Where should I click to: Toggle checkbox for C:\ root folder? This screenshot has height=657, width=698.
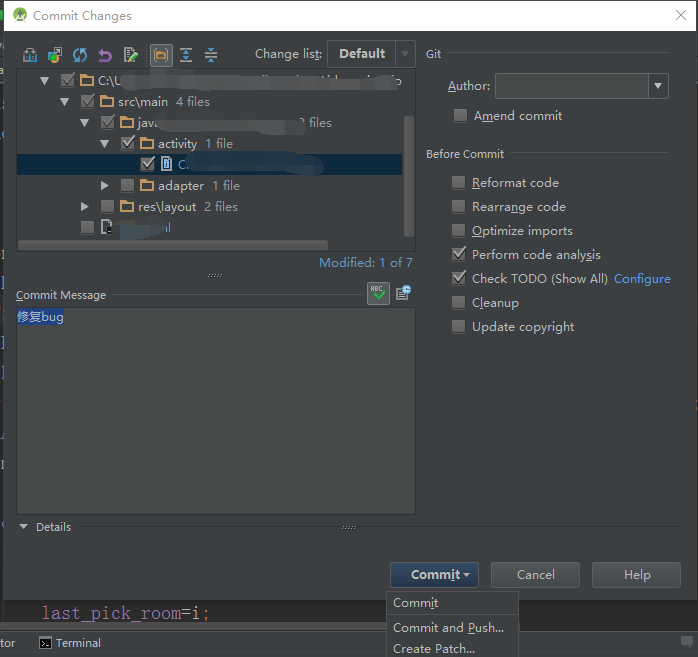[x=67, y=81]
